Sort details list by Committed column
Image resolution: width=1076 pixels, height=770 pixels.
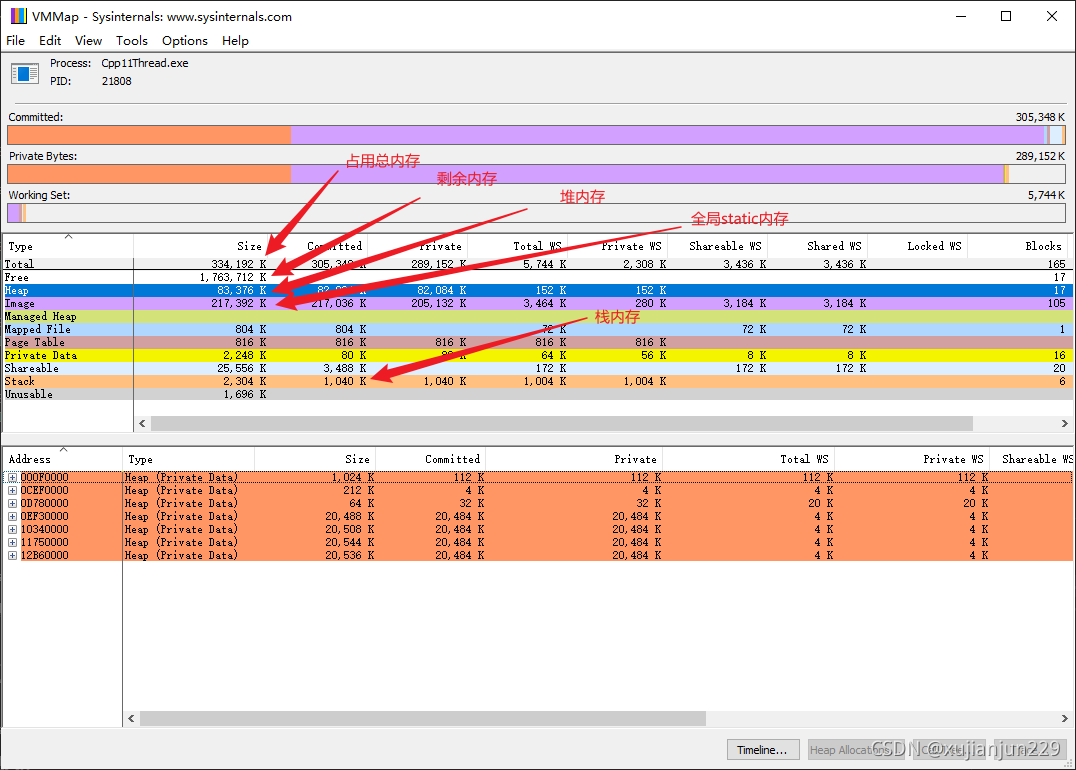pyautogui.click(x=430, y=459)
